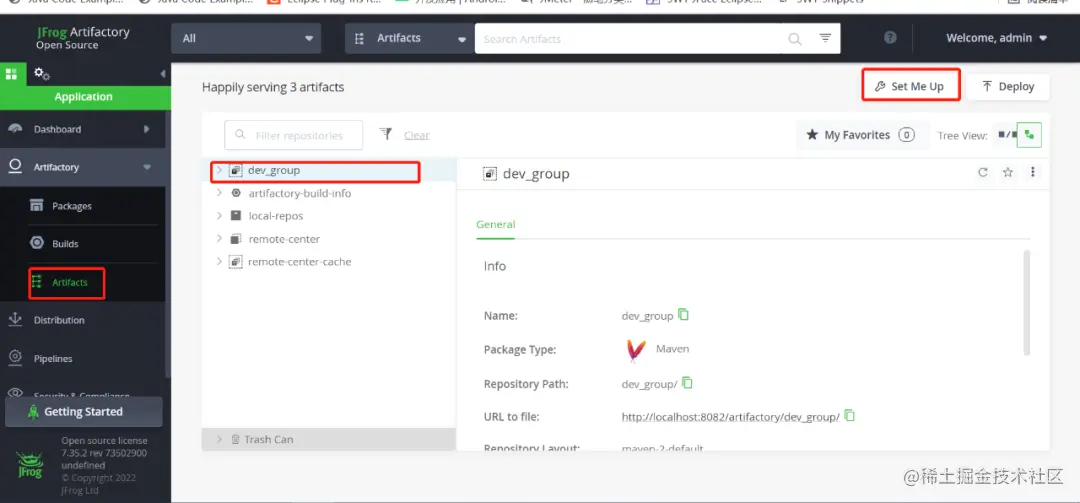Select remote-center-cache in the tree

pos(300,261)
